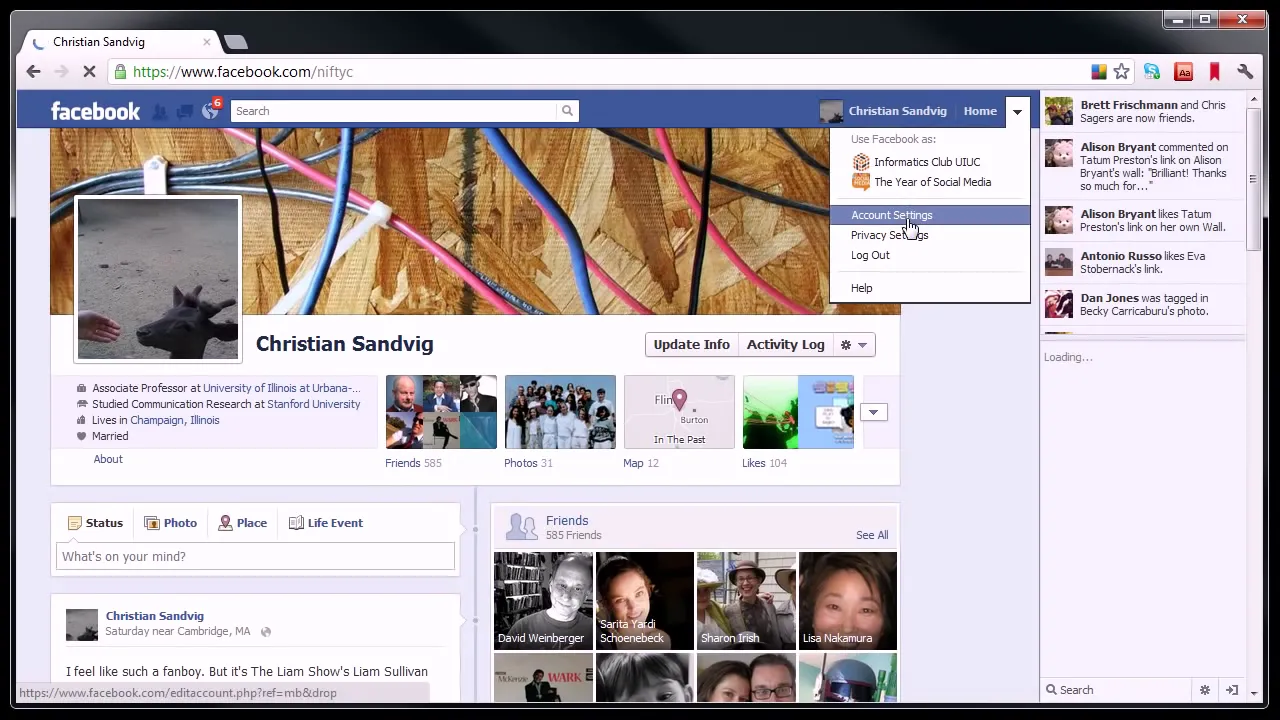Screen dimensions: 1280x720
Task: Click the Skype extension icon
Action: click(1152, 72)
